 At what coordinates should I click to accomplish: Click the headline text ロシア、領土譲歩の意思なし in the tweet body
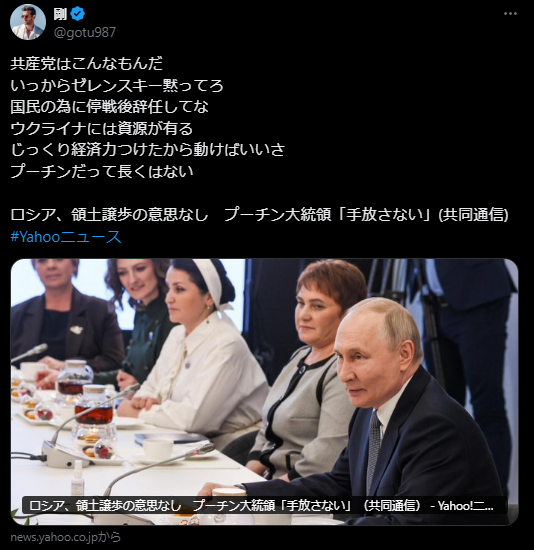109,215
